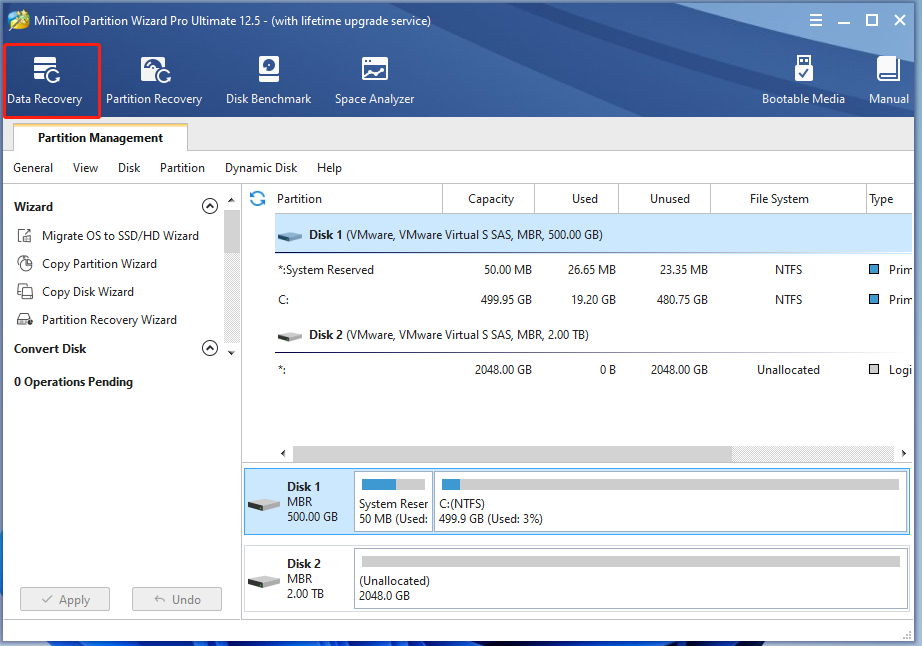Screen dimensions: 922x646
Task: Click the blue type swatch for System Reserved
Action: tap(874, 269)
